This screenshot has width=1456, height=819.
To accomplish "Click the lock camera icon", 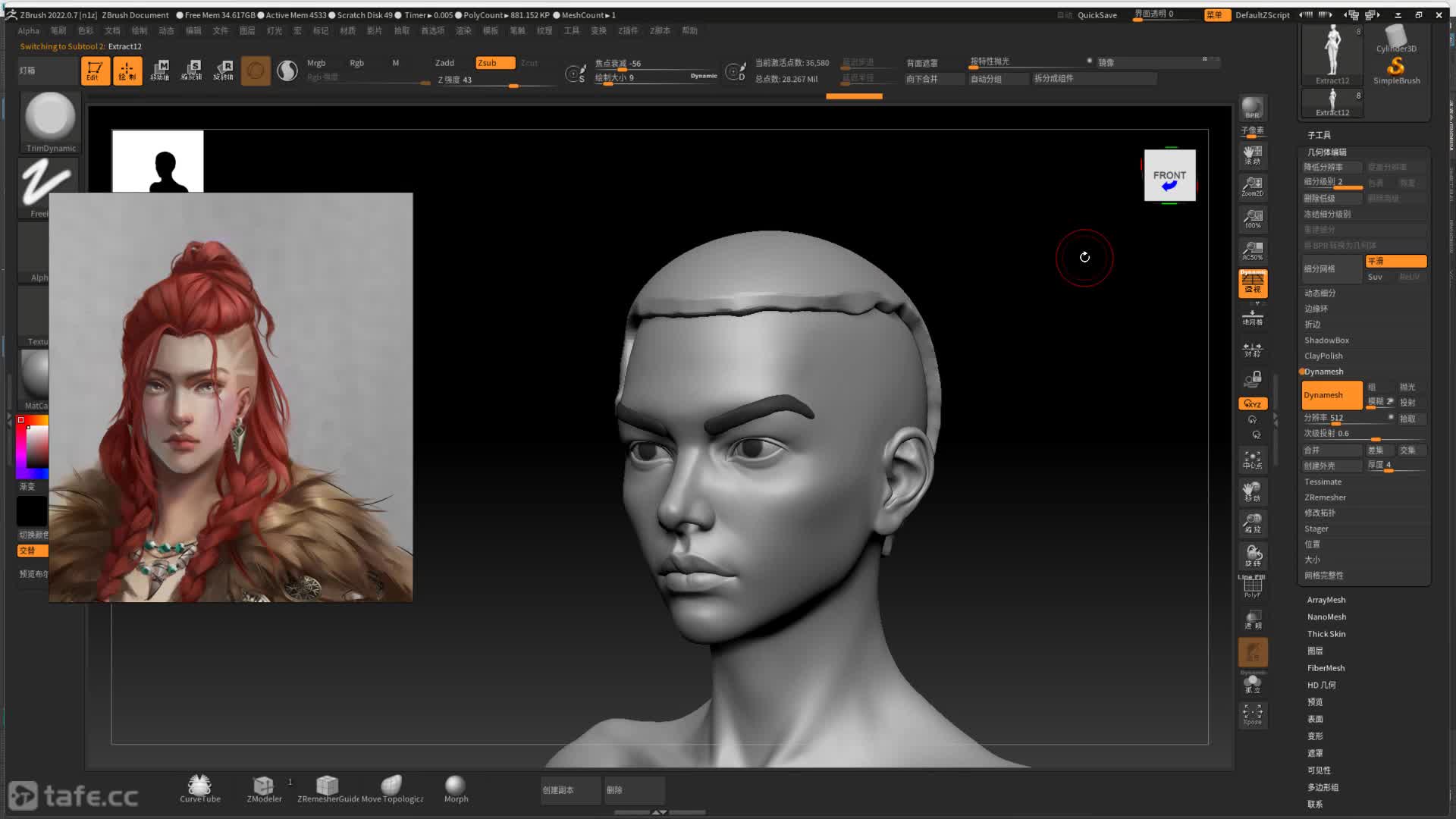I will click(1252, 379).
